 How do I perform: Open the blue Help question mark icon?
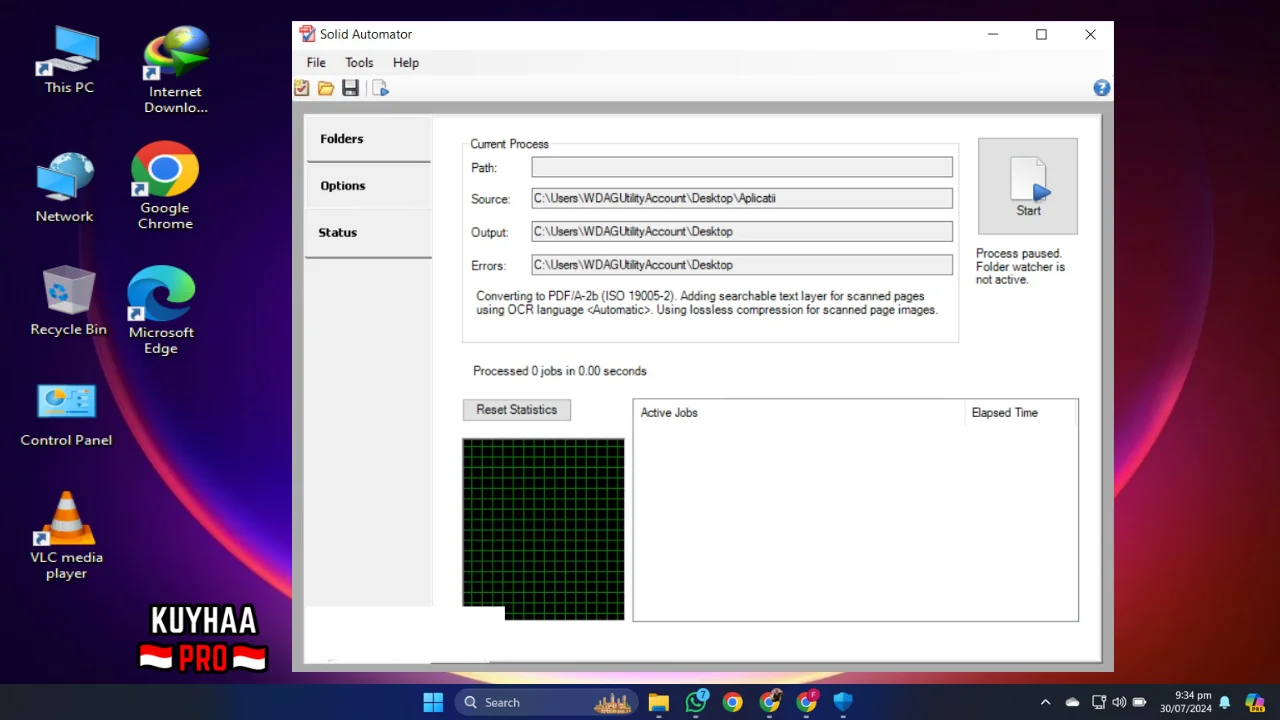1102,88
